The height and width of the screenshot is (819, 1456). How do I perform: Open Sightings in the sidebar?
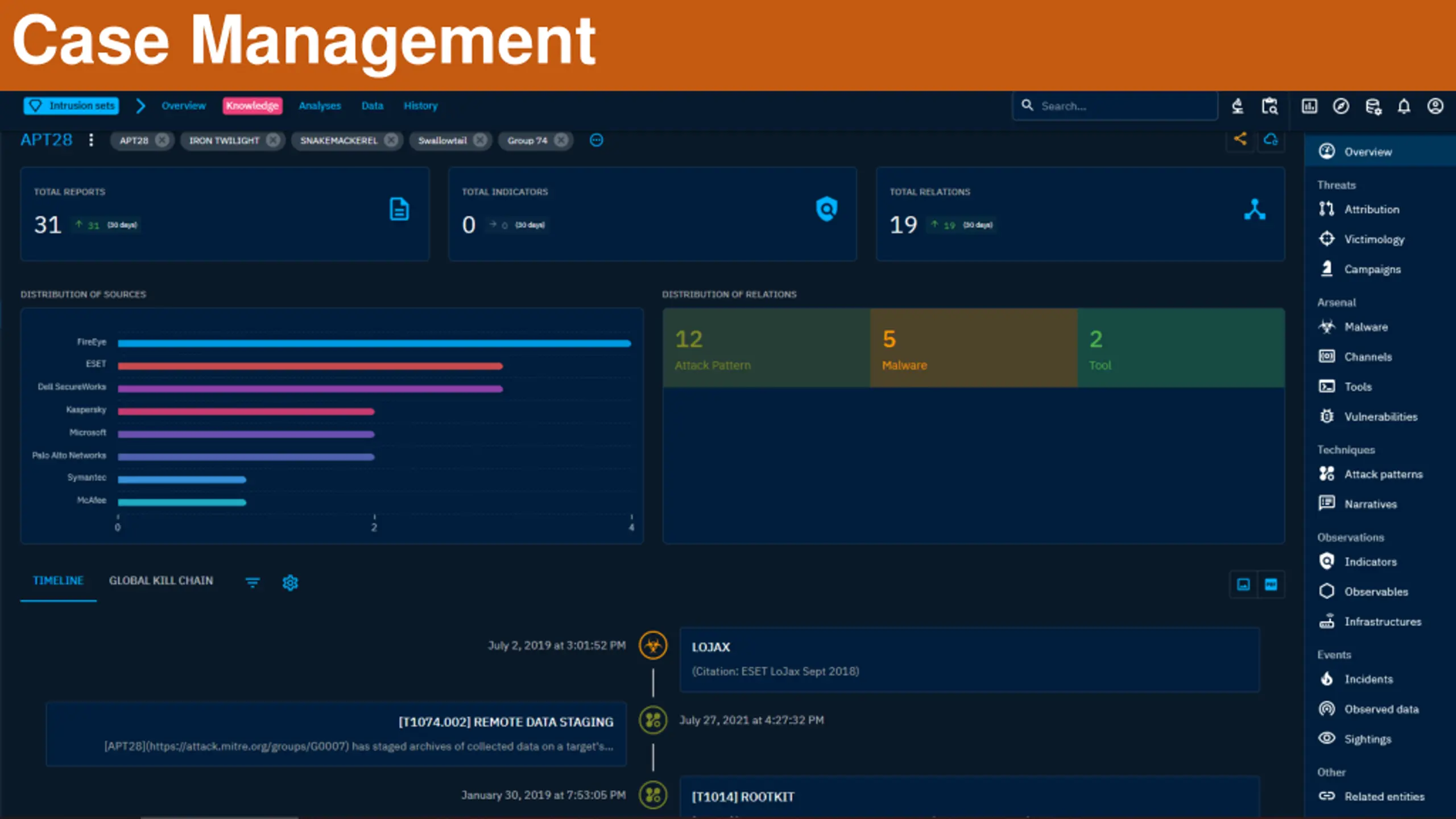tap(1380, 739)
